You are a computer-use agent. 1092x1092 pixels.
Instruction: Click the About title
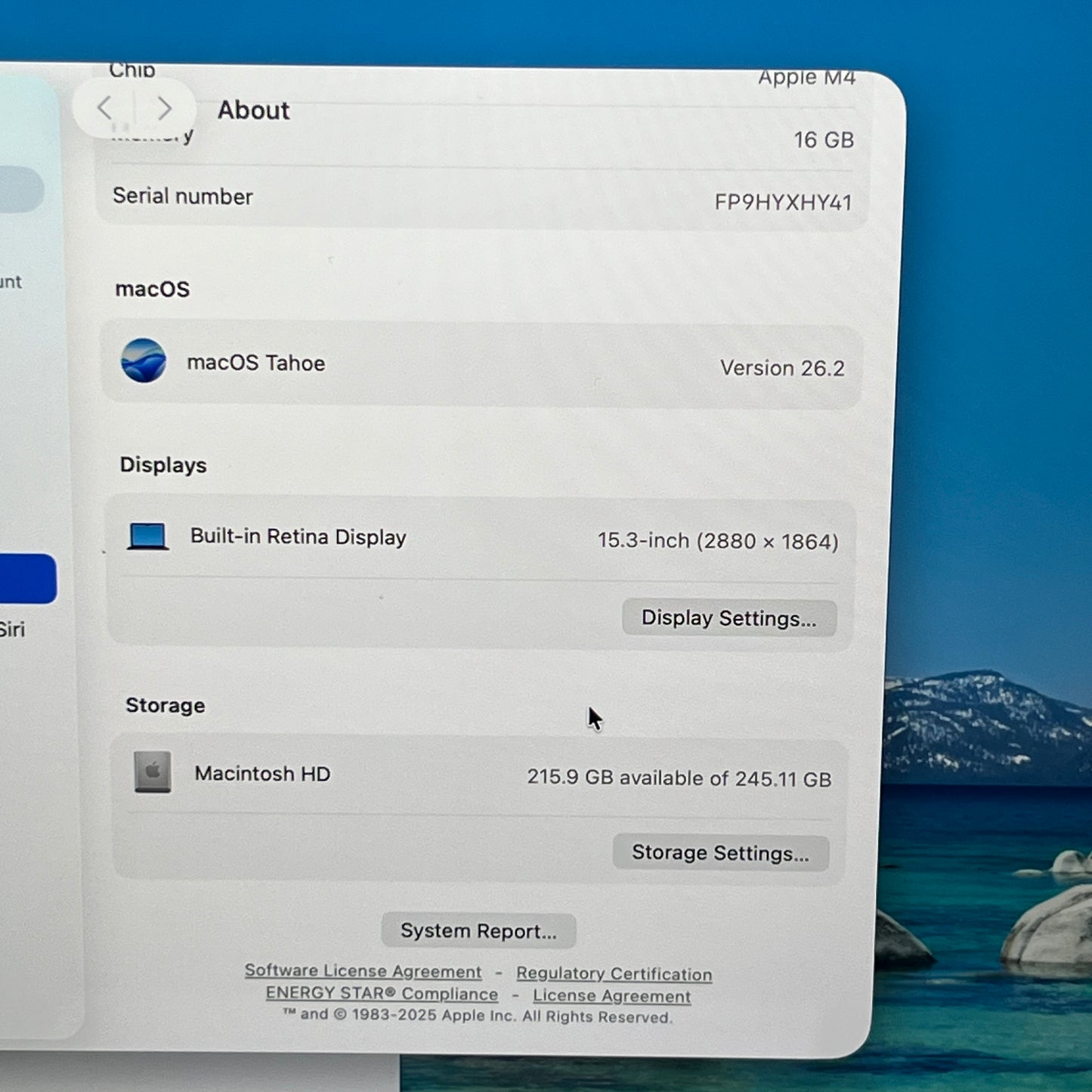[253, 110]
